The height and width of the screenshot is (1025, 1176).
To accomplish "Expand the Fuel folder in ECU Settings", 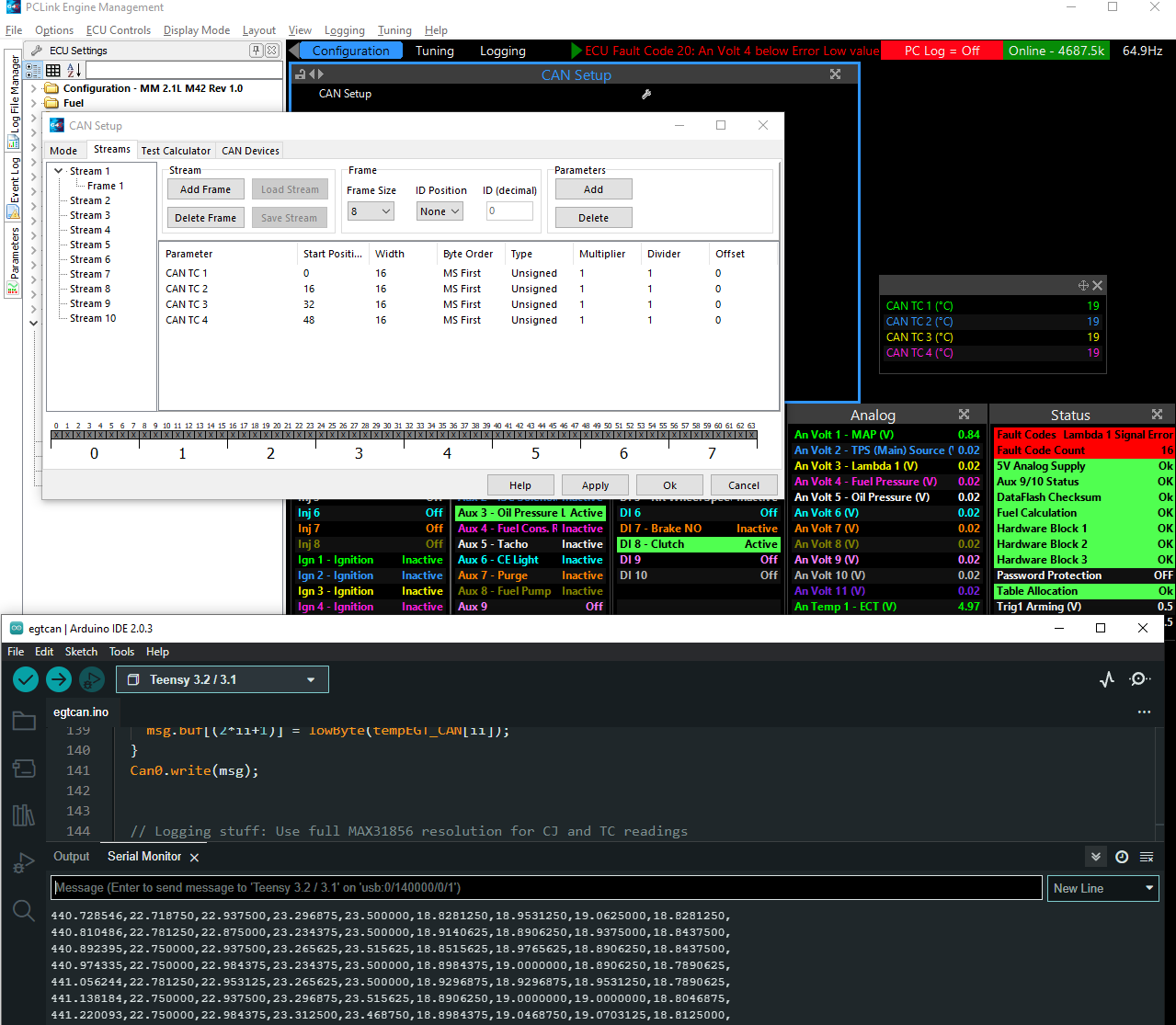I will click(x=34, y=103).
